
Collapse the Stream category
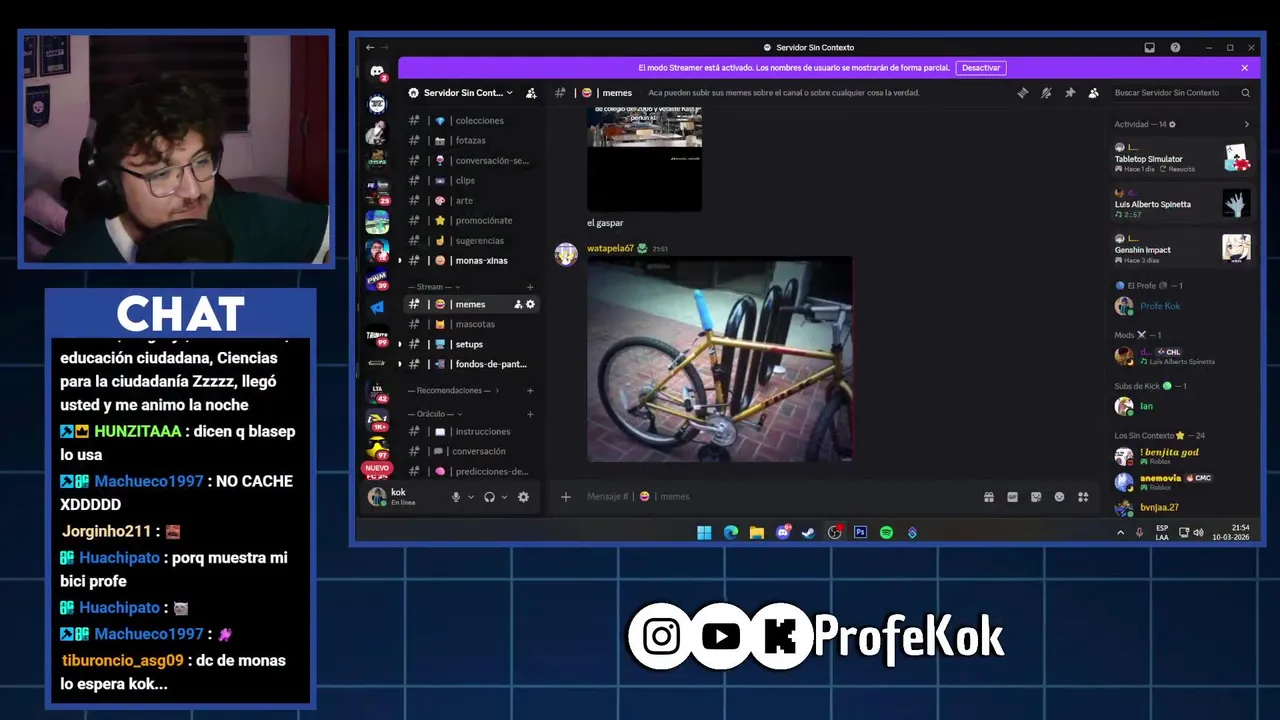tap(436, 287)
